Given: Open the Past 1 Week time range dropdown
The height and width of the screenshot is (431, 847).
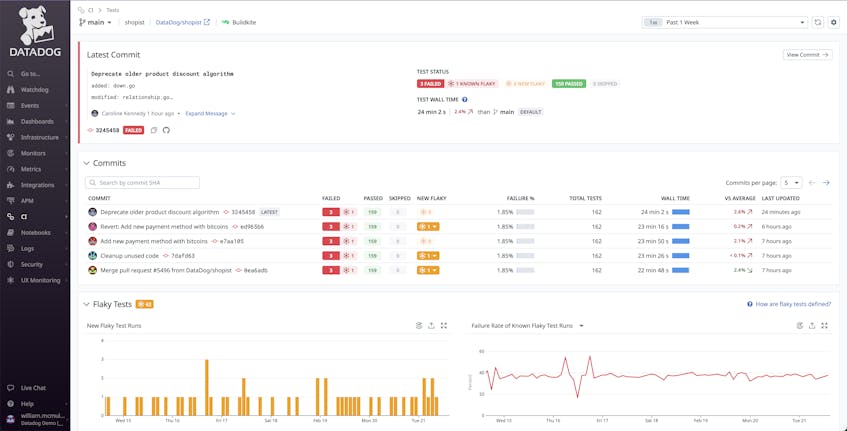Looking at the screenshot, I should [724, 23].
